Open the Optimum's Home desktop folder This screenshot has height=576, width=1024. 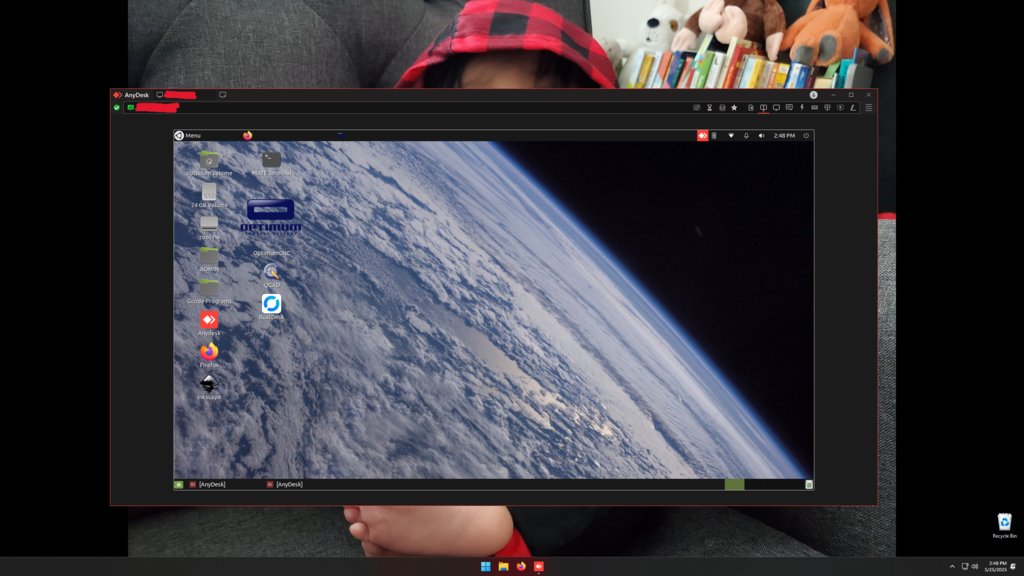(209, 163)
